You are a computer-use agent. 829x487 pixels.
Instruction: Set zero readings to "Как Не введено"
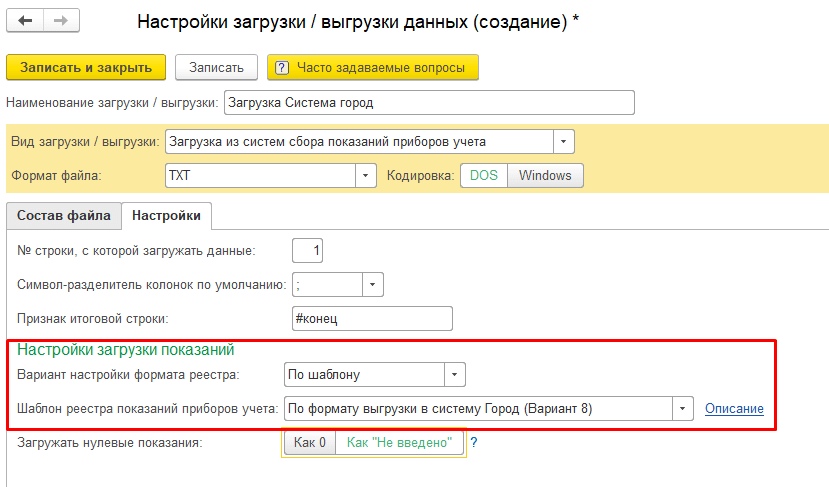[399, 443]
